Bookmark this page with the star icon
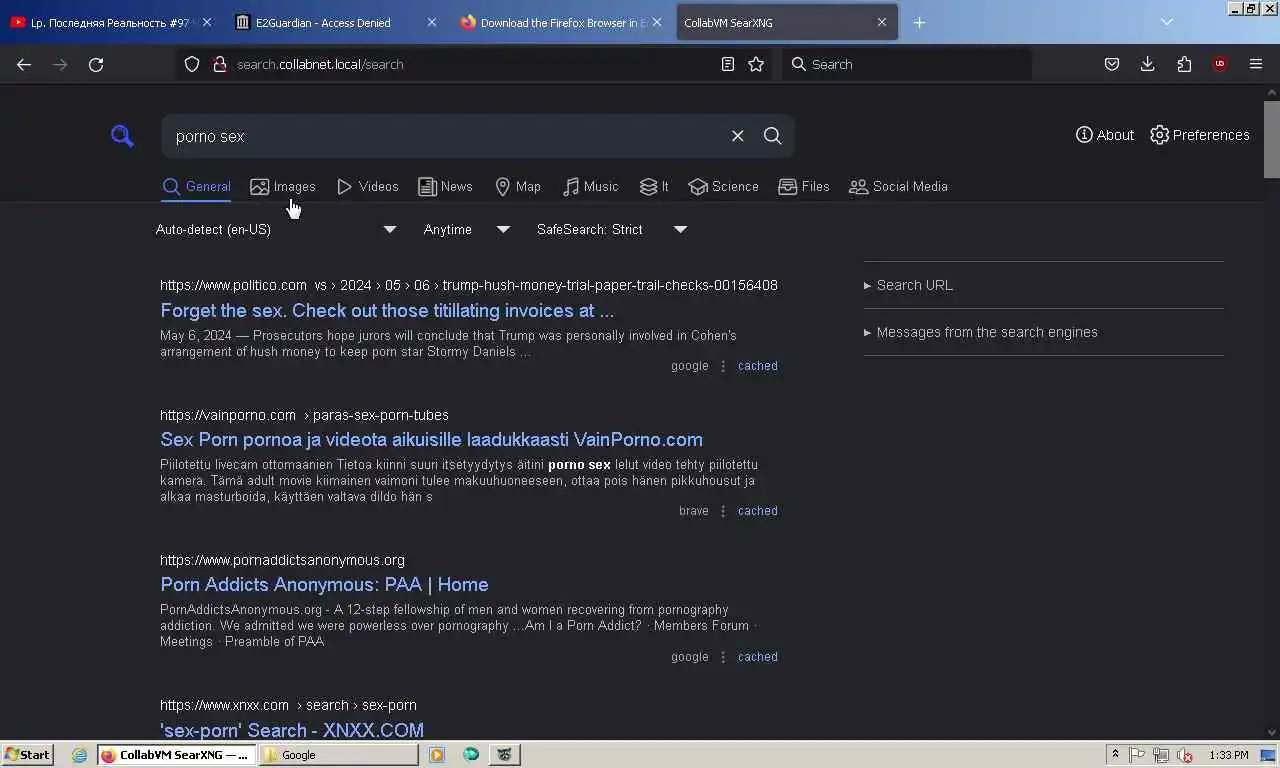 click(x=756, y=64)
